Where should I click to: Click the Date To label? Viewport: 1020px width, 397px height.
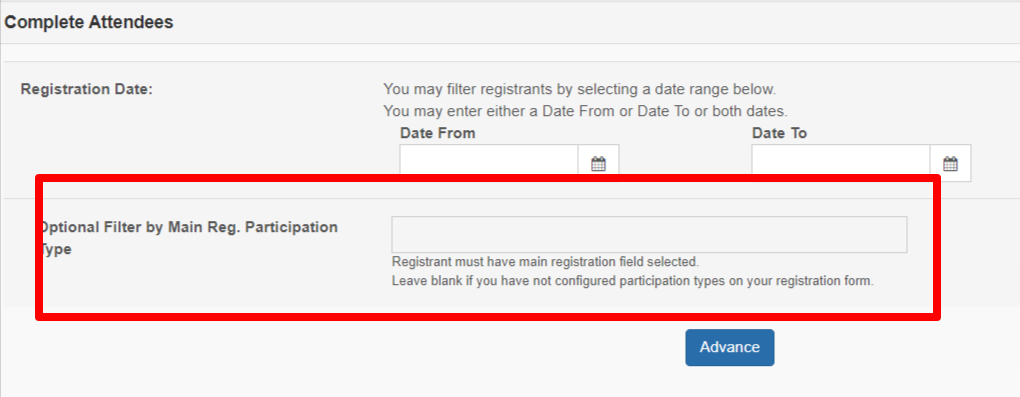779,133
